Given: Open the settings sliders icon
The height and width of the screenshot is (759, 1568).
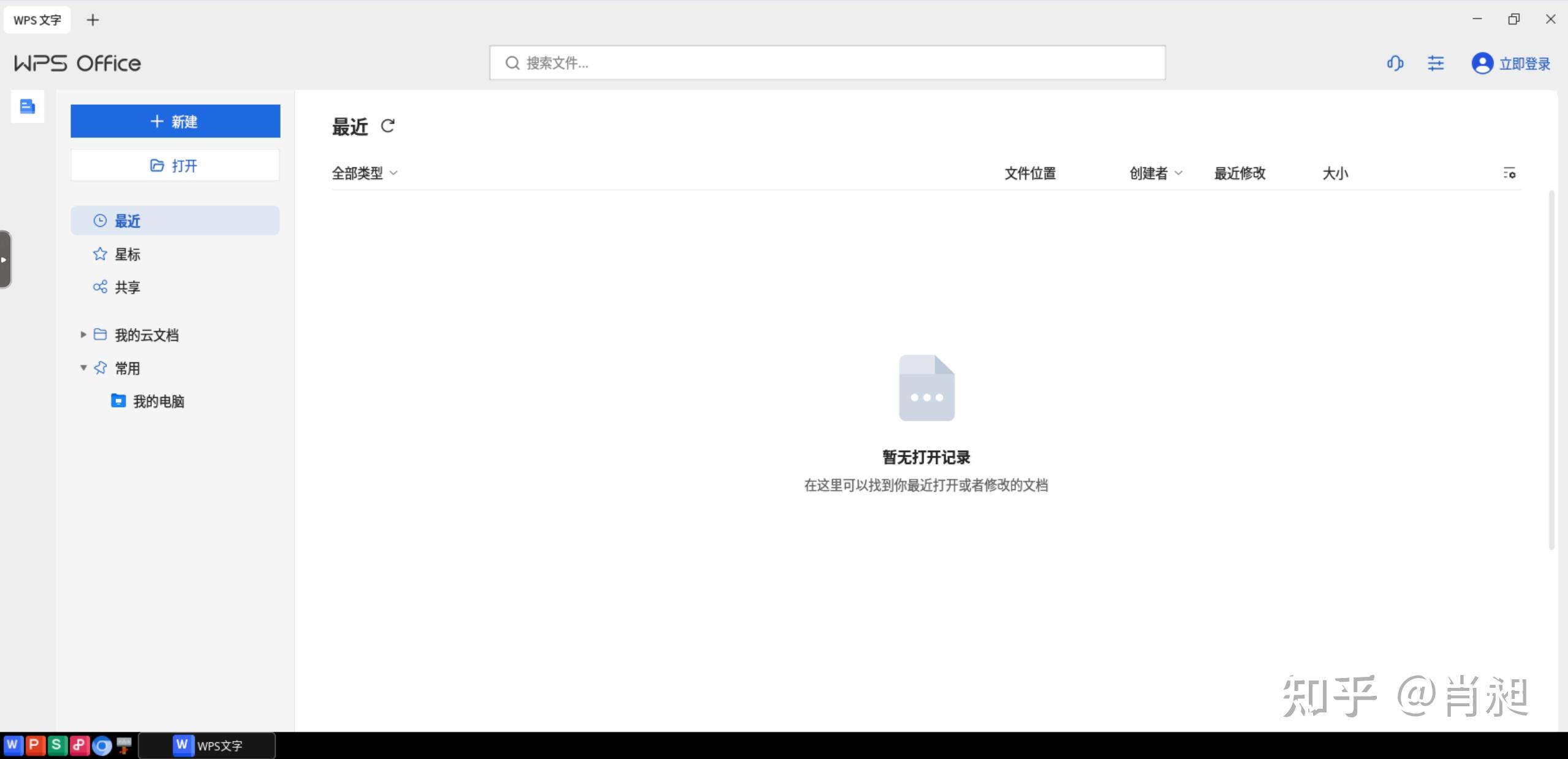Looking at the screenshot, I should click(x=1436, y=63).
